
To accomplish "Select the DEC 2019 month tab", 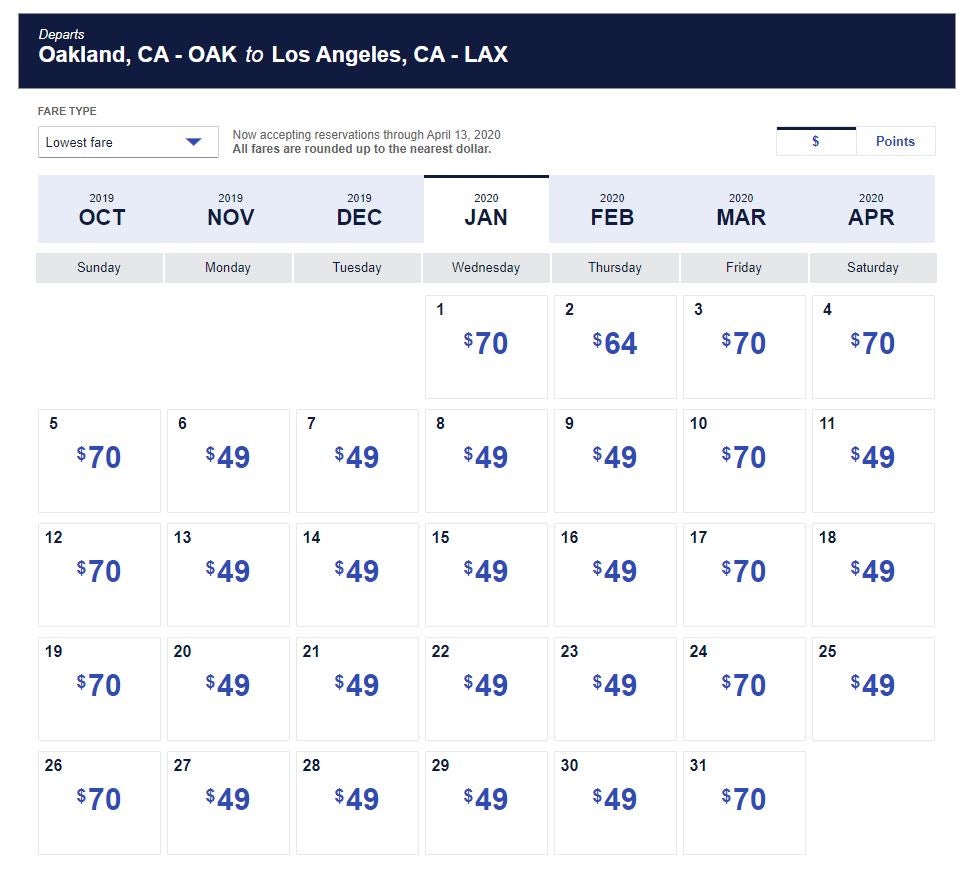I will 359,209.
